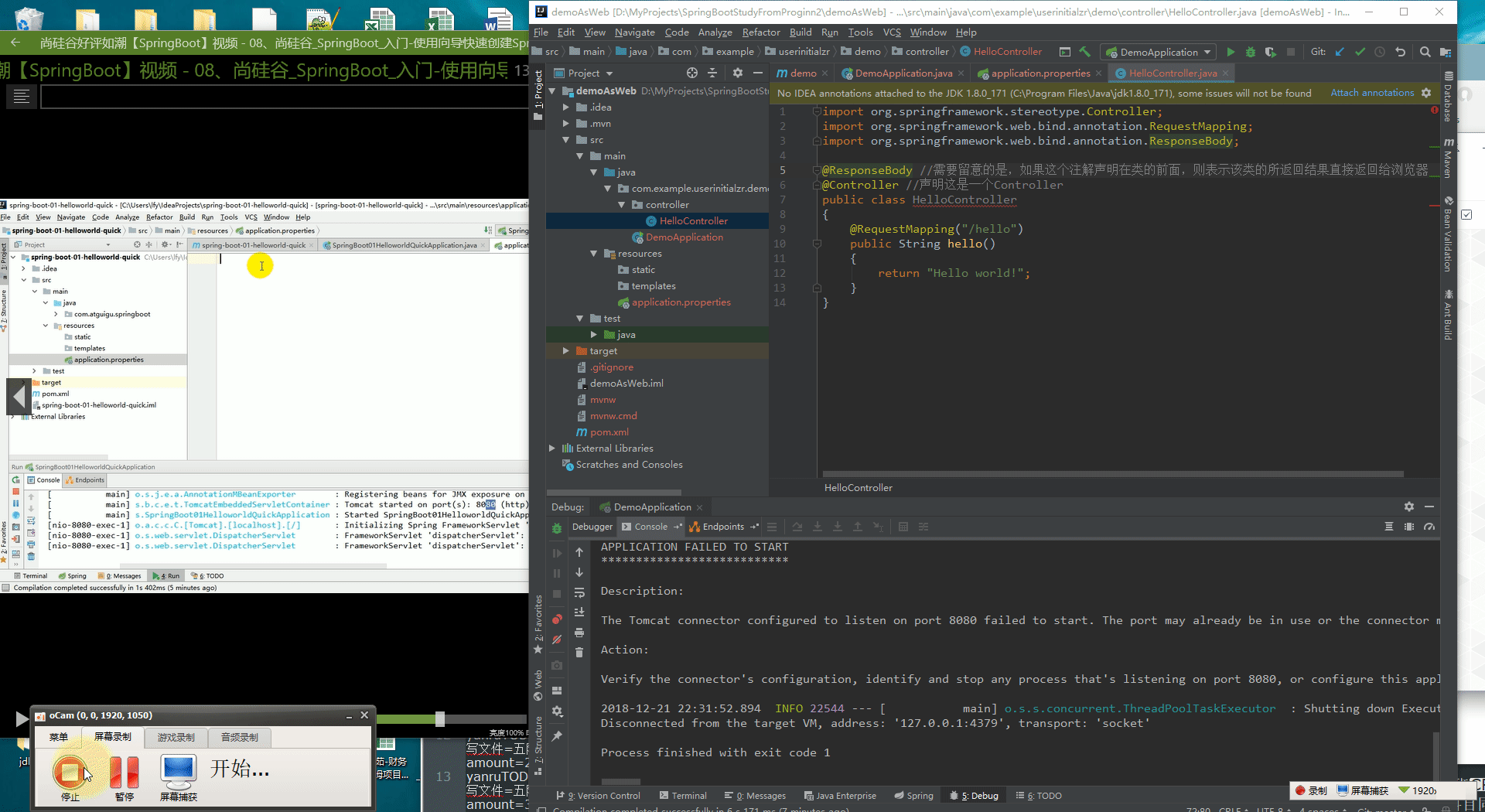The width and height of the screenshot is (1485, 812).
Task: Mute breakpoints in Debug panel
Action: pyautogui.click(x=557, y=640)
